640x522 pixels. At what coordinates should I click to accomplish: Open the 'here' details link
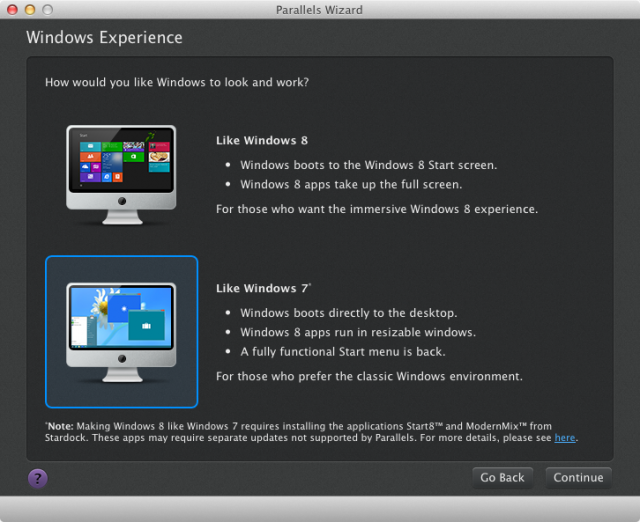click(x=565, y=438)
